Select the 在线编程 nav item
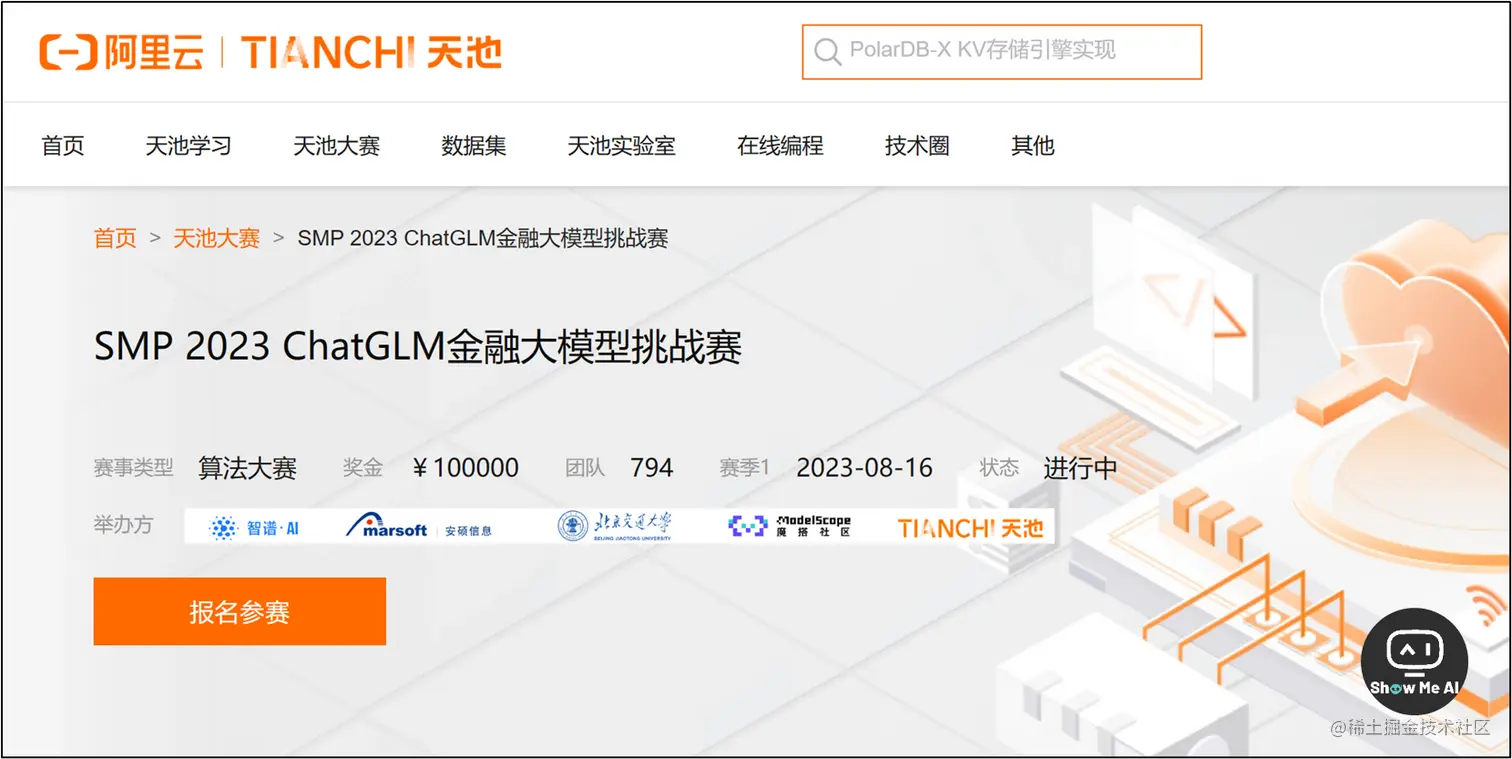This screenshot has height=759, width=1512. click(x=780, y=146)
